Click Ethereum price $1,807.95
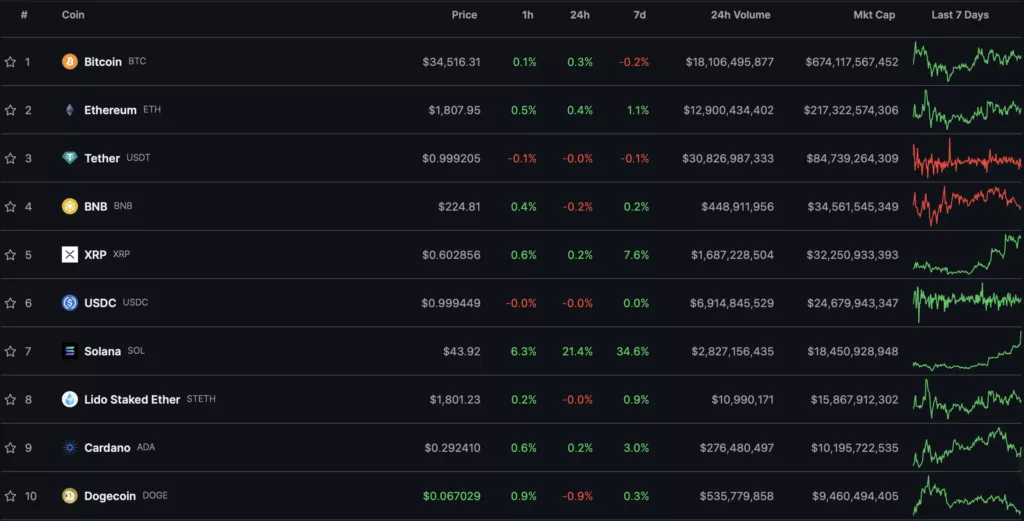 tap(455, 110)
